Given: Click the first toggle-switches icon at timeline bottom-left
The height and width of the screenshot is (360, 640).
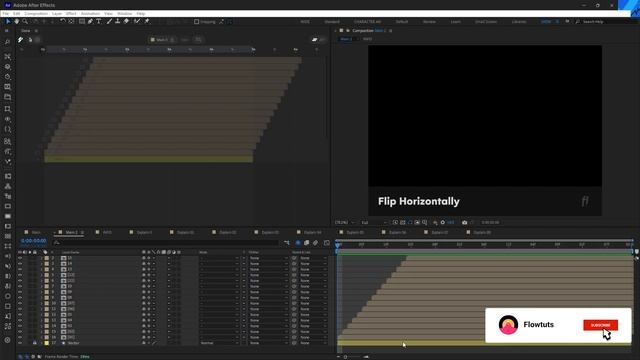Looking at the screenshot, I should pos(20,357).
